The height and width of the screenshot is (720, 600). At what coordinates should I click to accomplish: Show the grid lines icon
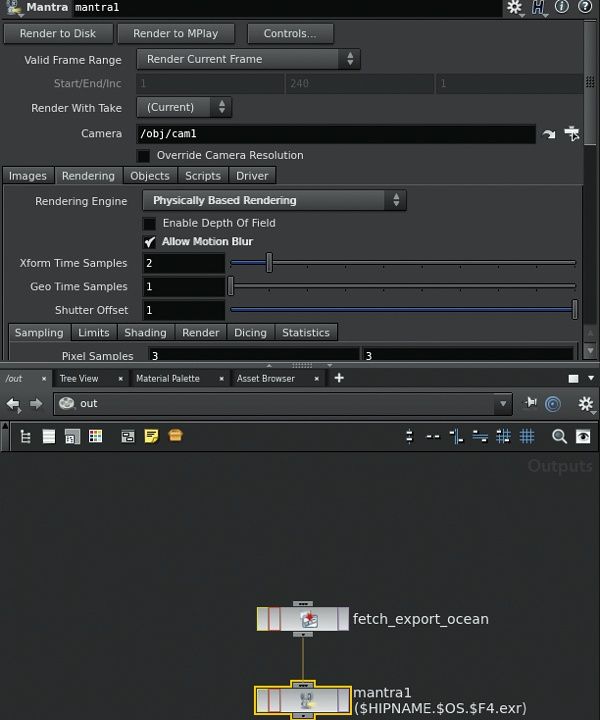(x=527, y=436)
